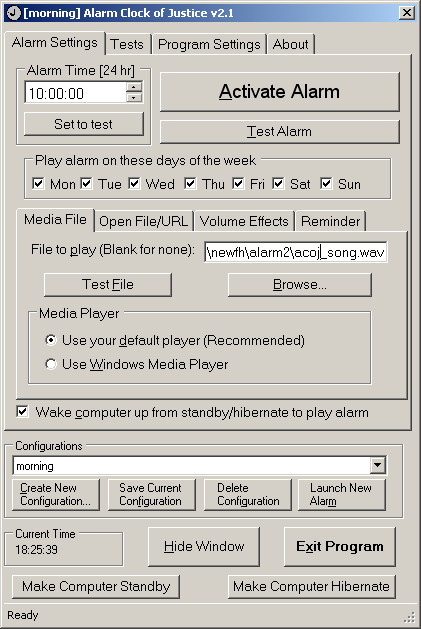Switch to the Alarm Settings tab
Viewport: 421px width, 629px height.
pyautogui.click(x=55, y=43)
